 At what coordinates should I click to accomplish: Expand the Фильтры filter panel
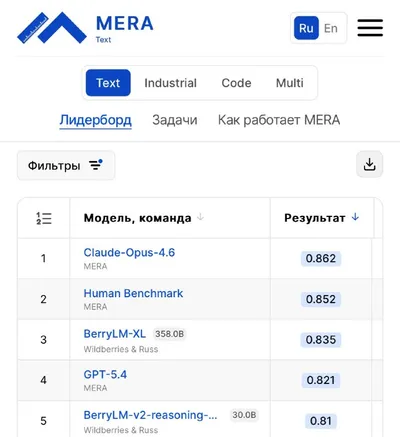point(66,165)
